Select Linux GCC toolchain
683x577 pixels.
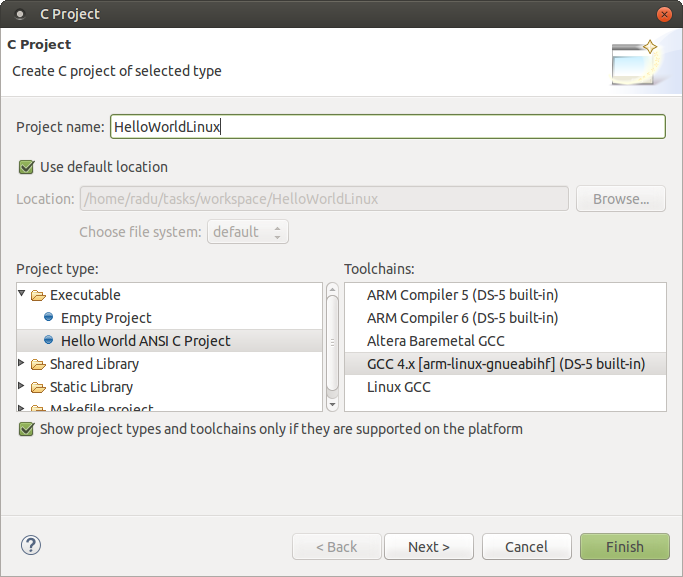coord(399,387)
